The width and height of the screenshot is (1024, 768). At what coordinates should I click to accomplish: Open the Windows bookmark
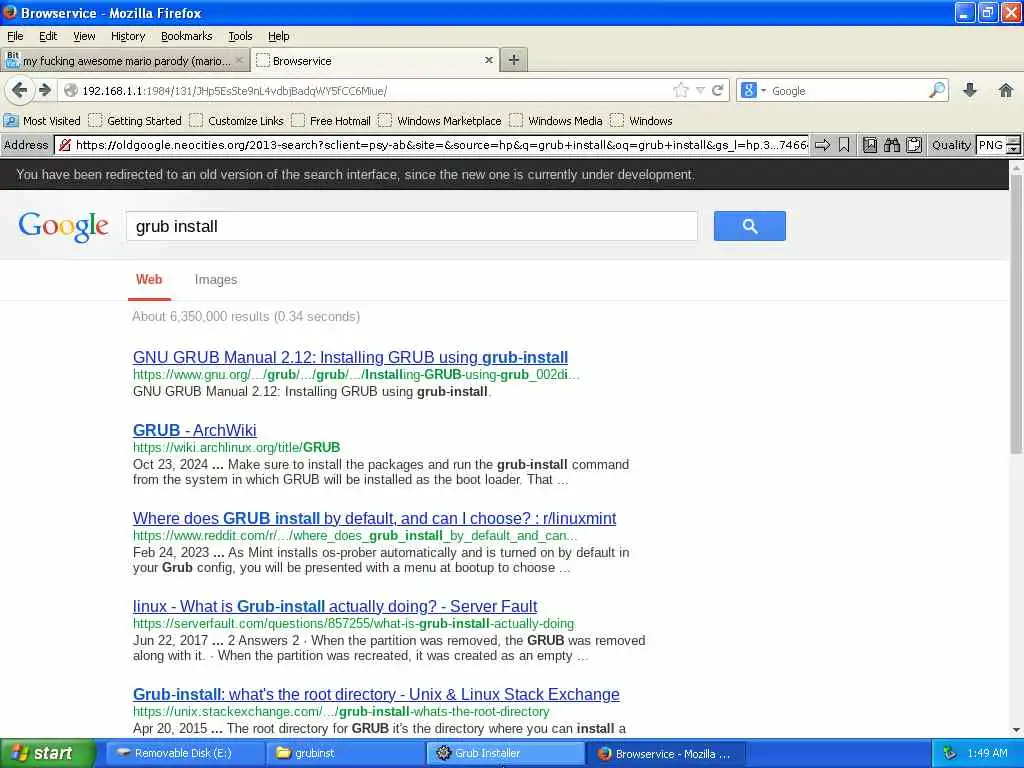click(641, 121)
